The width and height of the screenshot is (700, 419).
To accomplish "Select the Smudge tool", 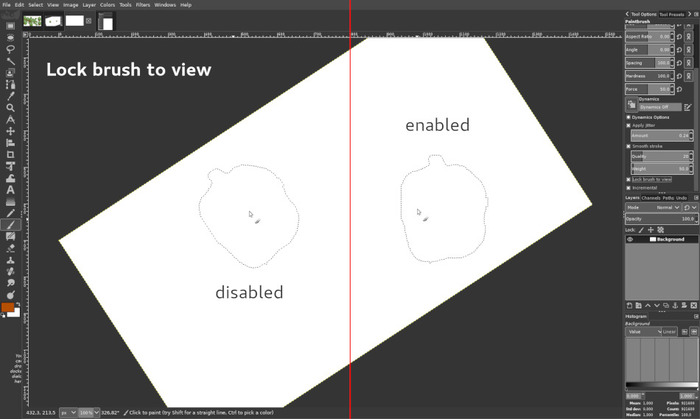I will point(10,283).
